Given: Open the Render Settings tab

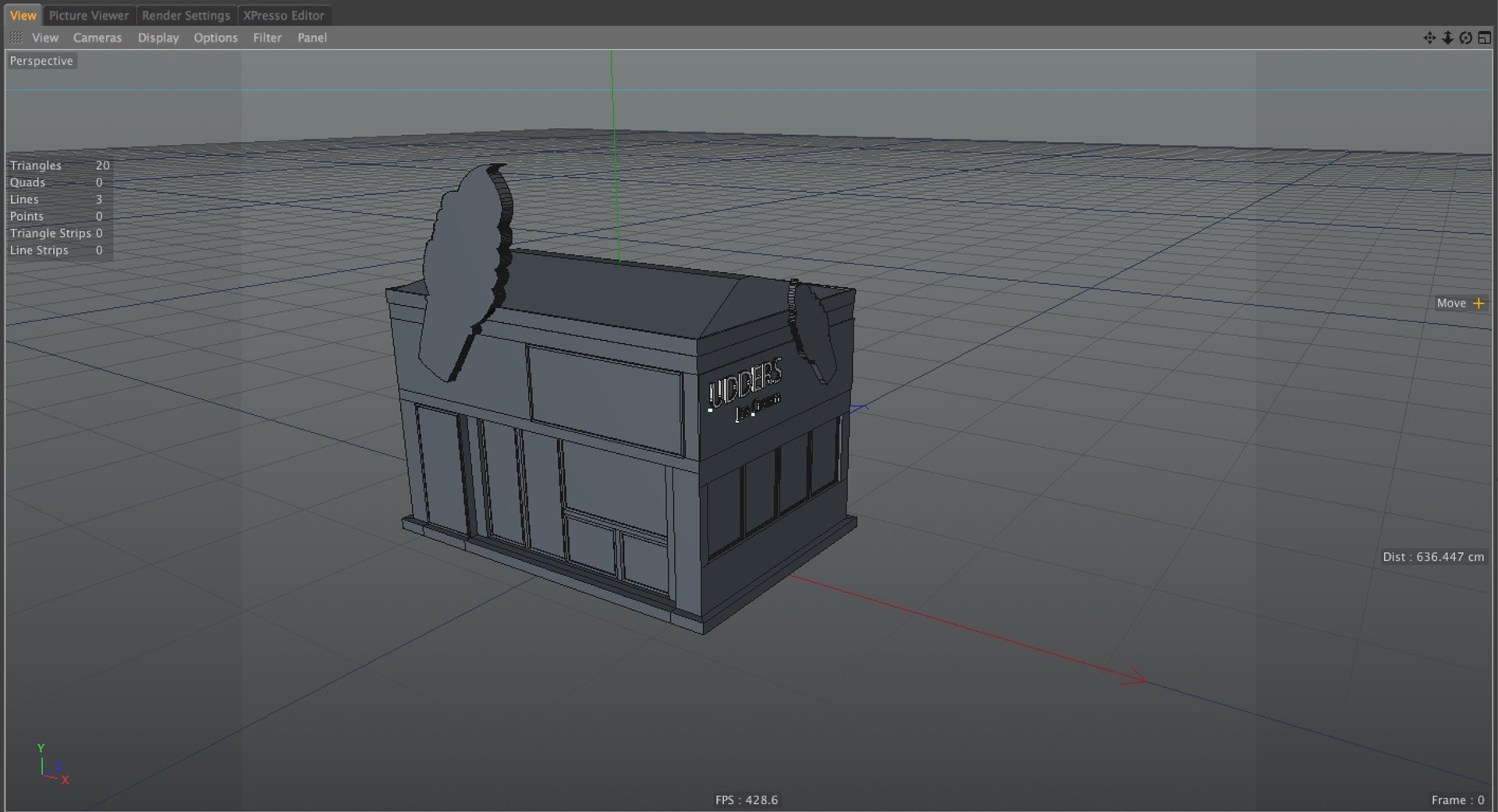Looking at the screenshot, I should coord(186,15).
